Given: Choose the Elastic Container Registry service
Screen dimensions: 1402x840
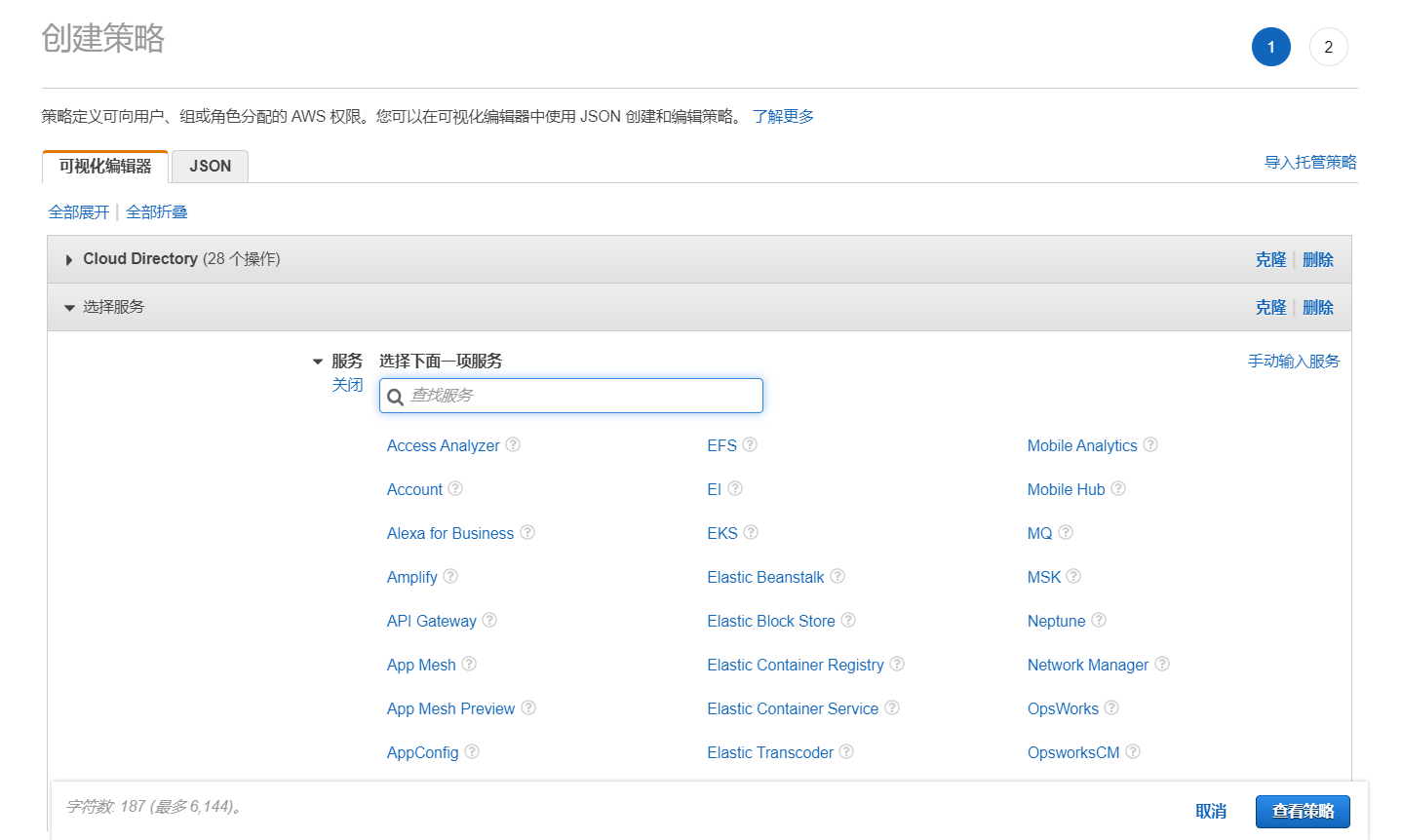Looking at the screenshot, I should [795, 665].
